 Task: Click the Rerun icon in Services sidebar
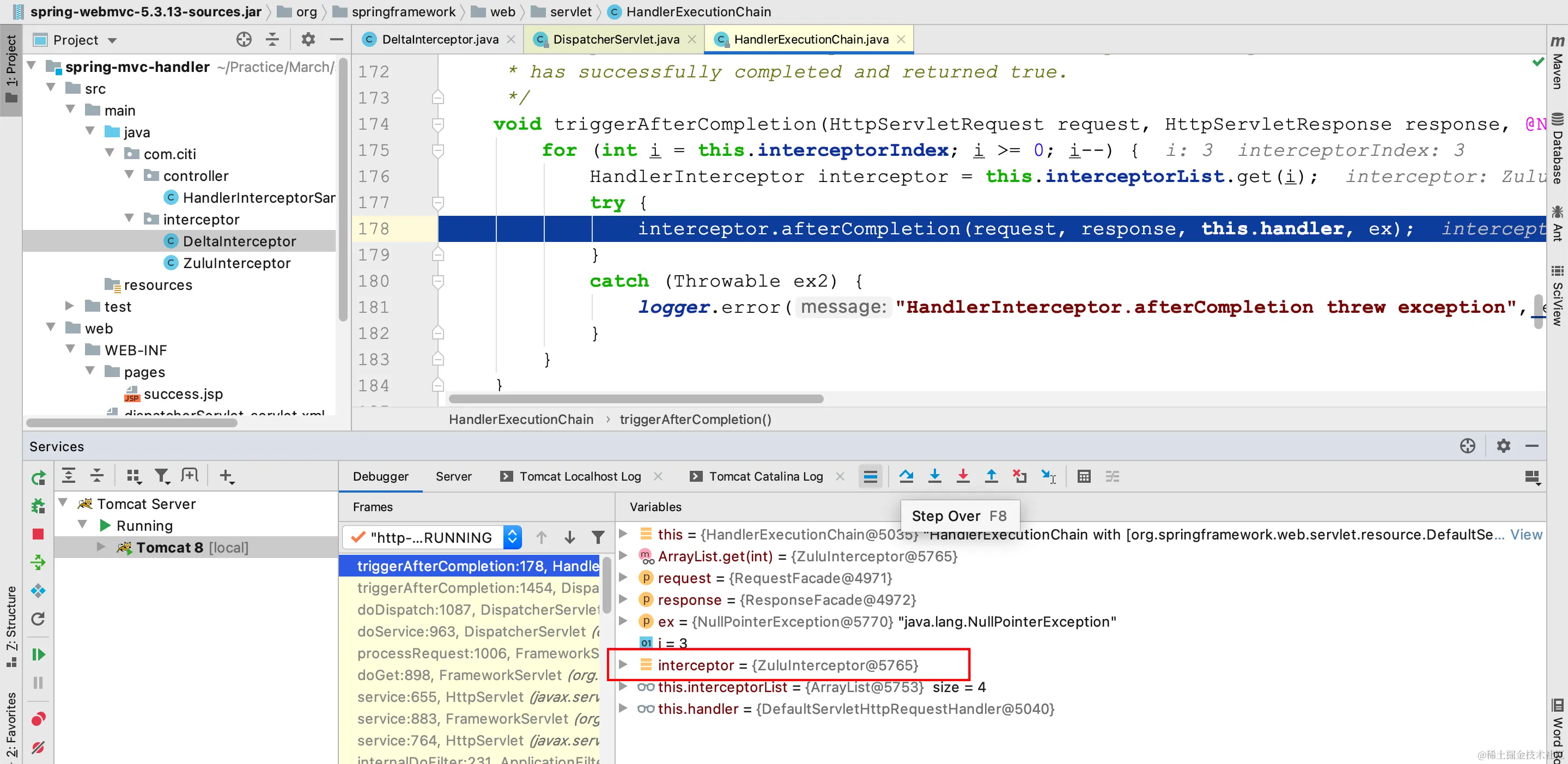[38, 478]
